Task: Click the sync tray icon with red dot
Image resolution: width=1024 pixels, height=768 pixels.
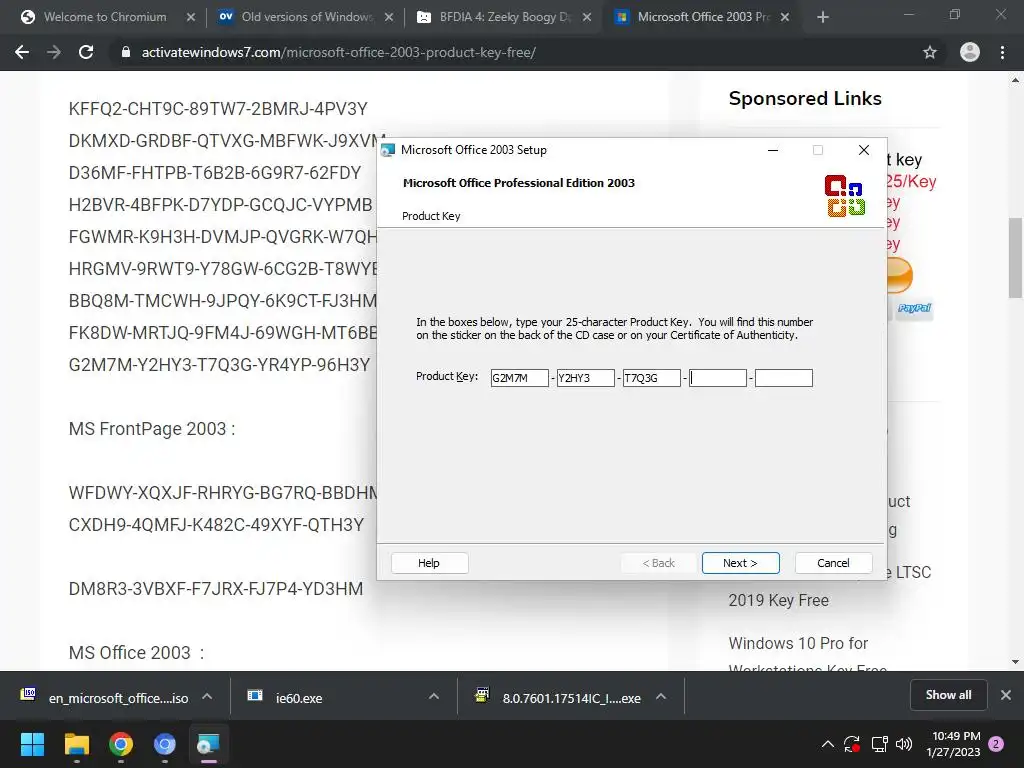Action: [852, 744]
